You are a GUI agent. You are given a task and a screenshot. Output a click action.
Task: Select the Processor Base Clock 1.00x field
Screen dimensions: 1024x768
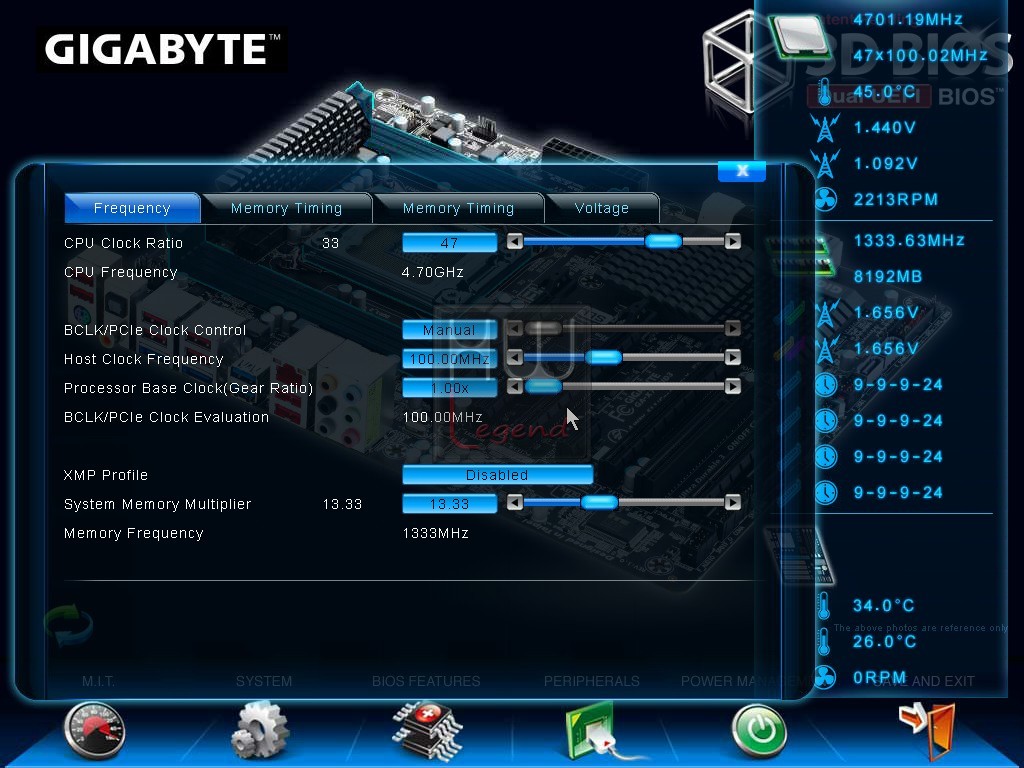click(x=449, y=388)
